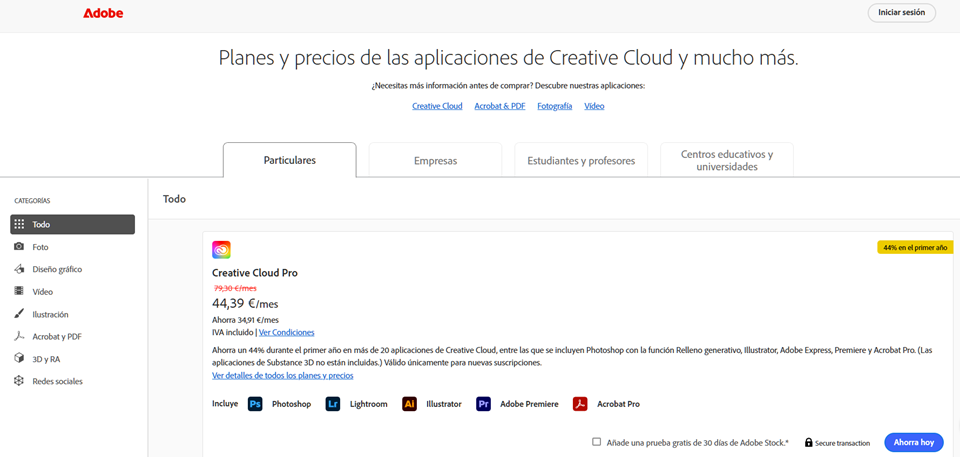Follow the Acrobat & PDF link
Screen dimensions: 960x457
point(500,106)
